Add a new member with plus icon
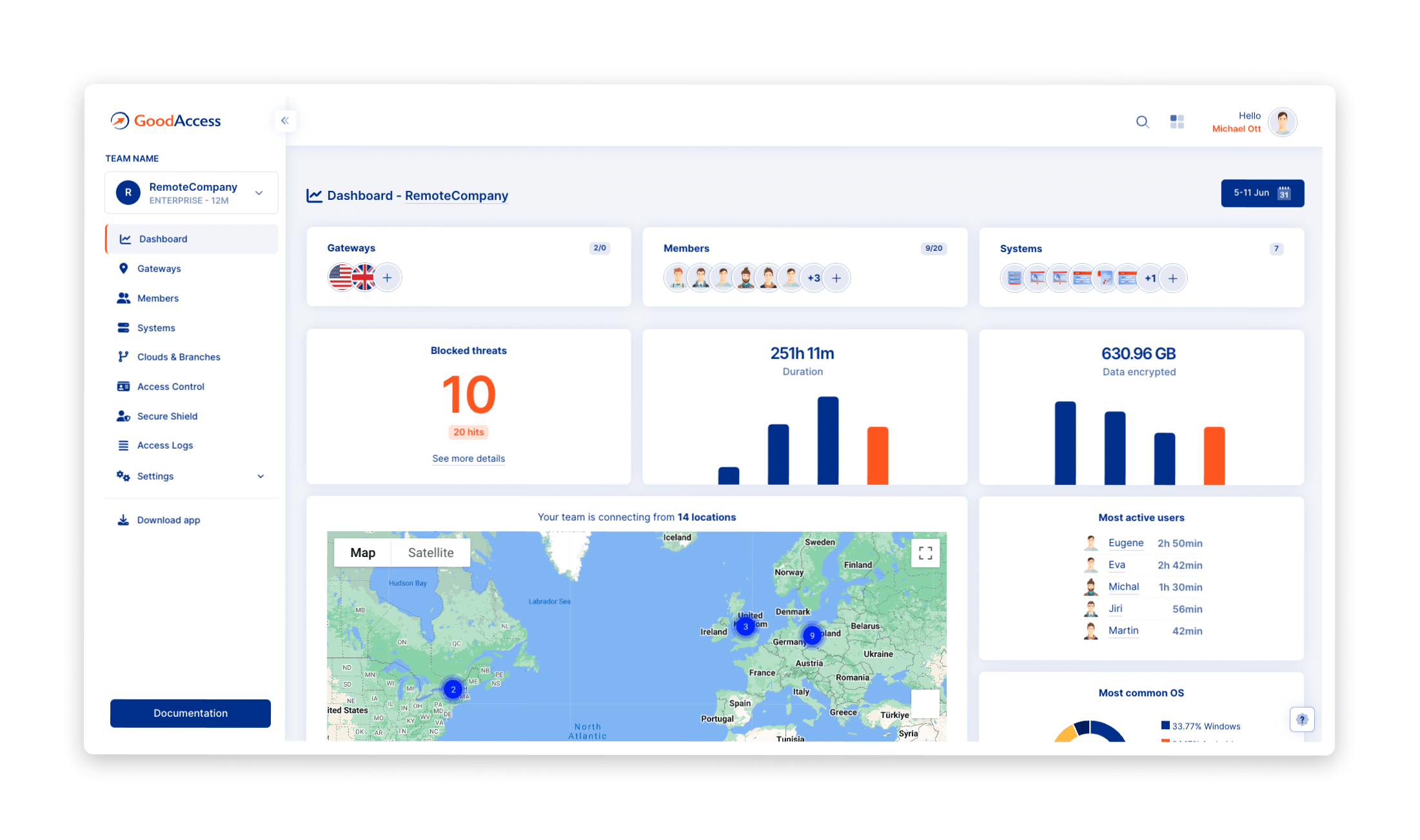Viewport: 1420px width, 840px height. pos(836,278)
